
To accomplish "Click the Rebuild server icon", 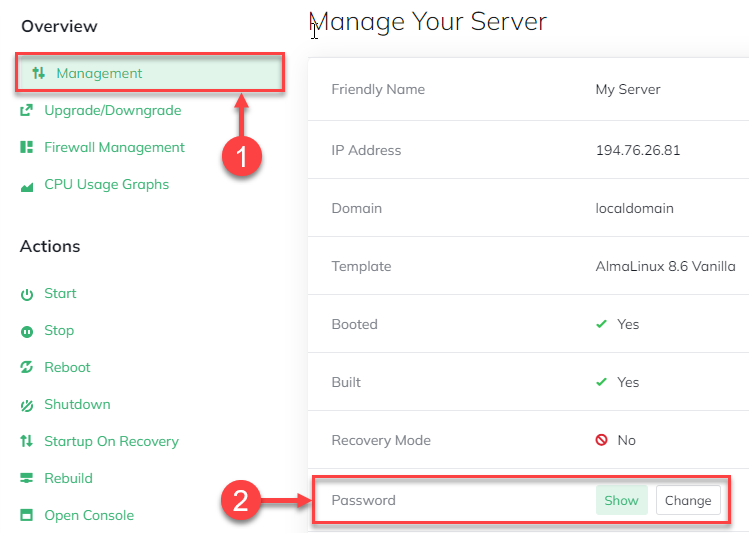I will (26, 479).
